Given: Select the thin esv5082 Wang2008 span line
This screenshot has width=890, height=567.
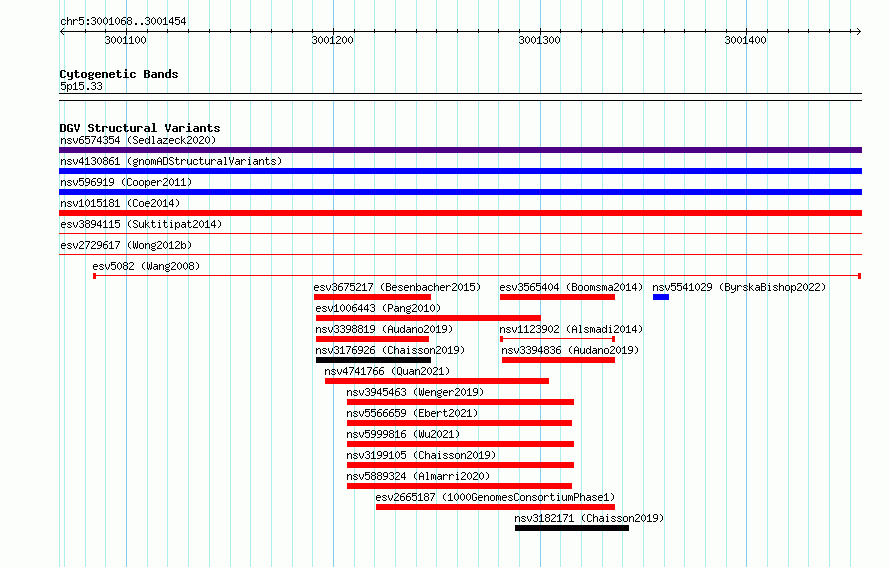Looking at the screenshot, I should (x=477, y=276).
